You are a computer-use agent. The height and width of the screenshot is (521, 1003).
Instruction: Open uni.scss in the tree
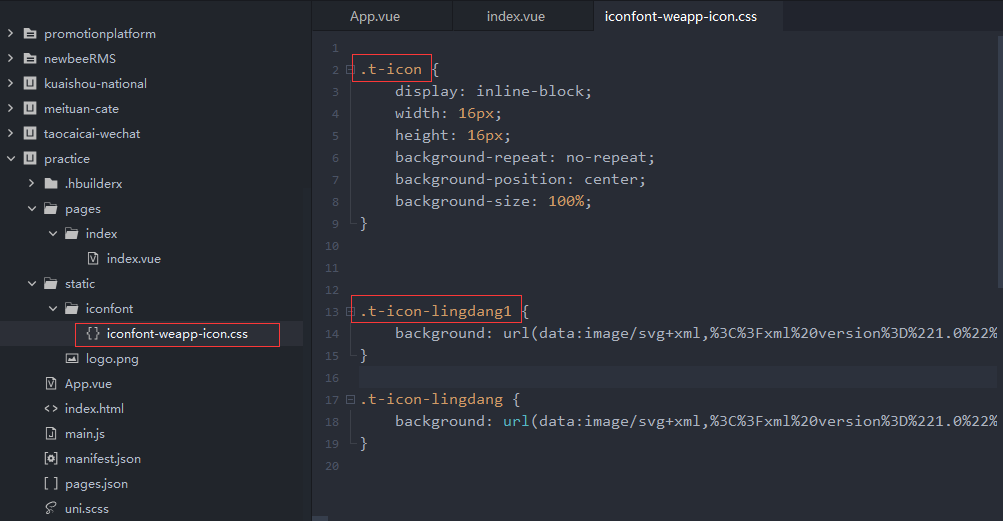pyautogui.click(x=86, y=508)
